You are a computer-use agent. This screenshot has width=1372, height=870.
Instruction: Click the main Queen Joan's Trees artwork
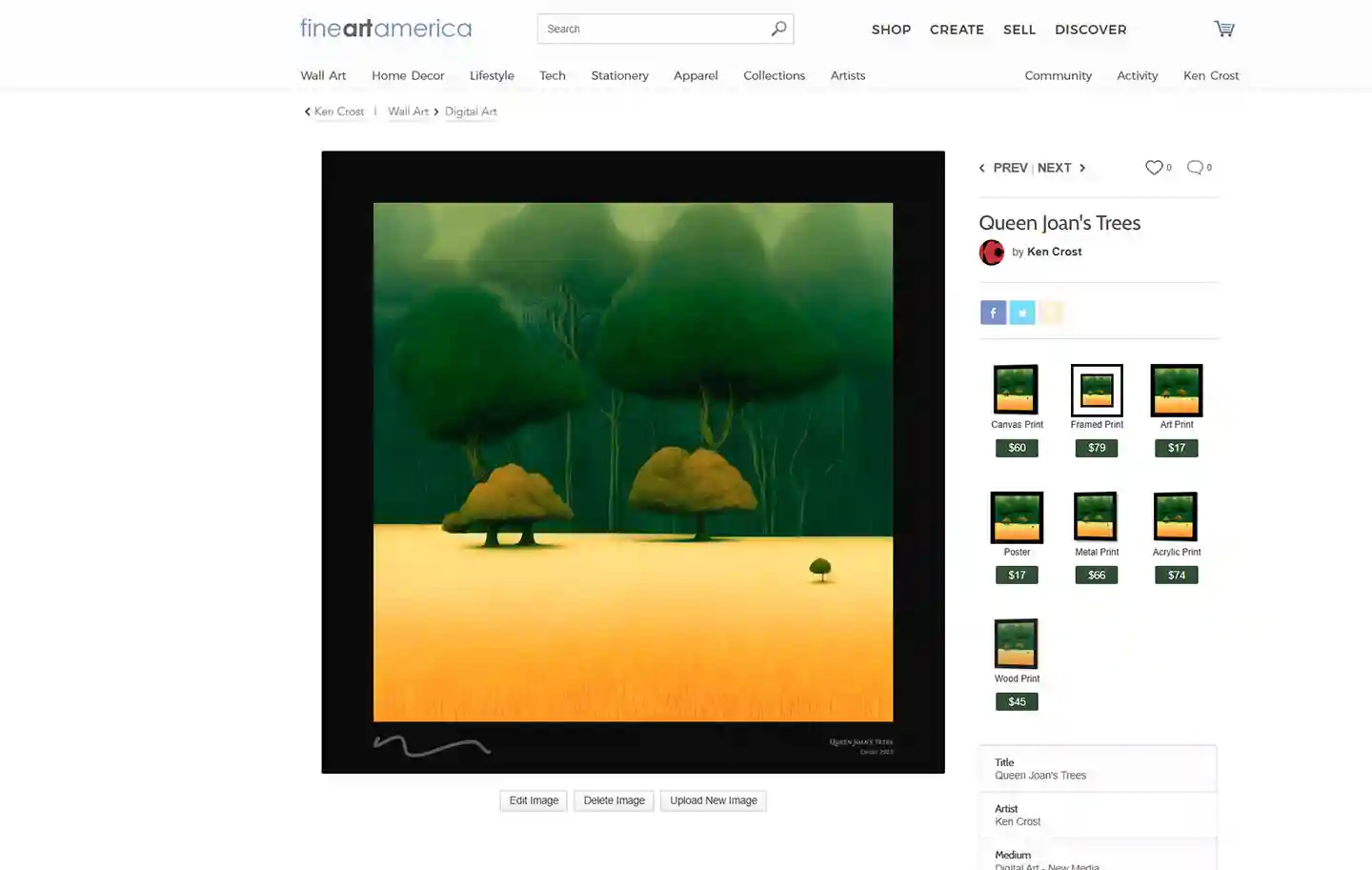click(x=633, y=462)
